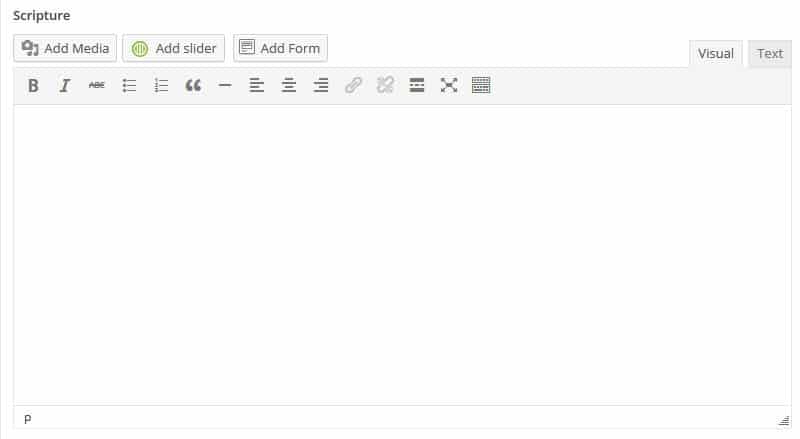Align text center
The width and height of the screenshot is (800, 439).
(289, 85)
